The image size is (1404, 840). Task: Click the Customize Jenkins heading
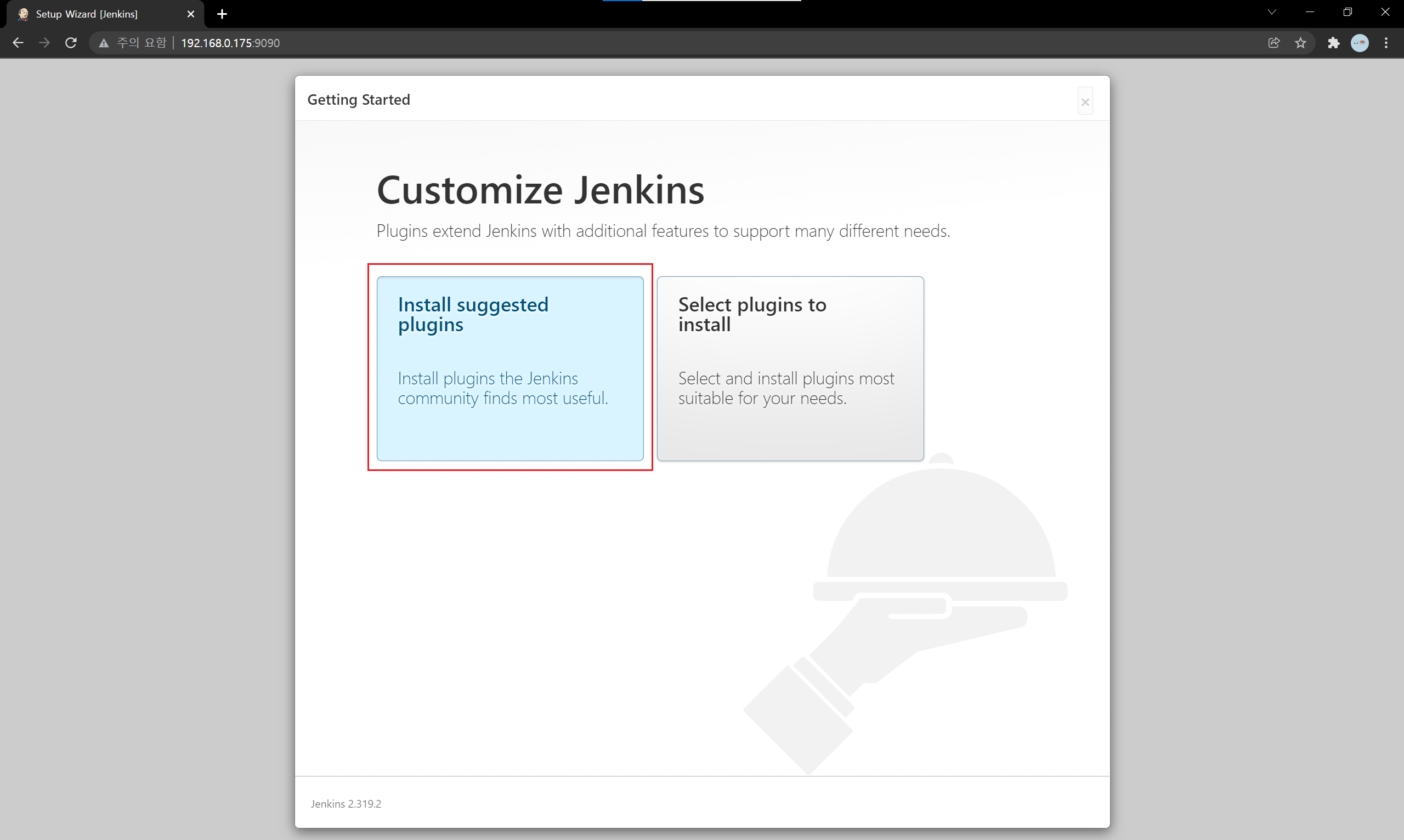click(x=541, y=190)
